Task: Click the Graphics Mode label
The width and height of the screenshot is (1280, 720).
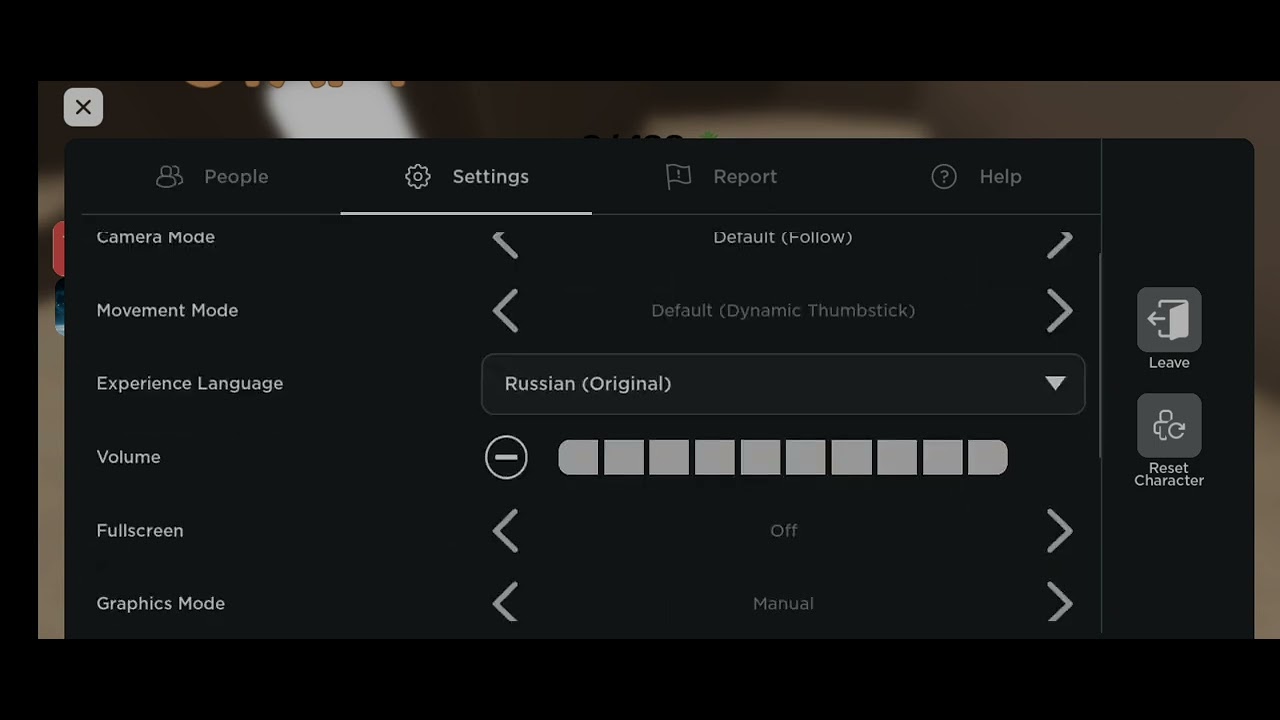Action: pos(161,604)
